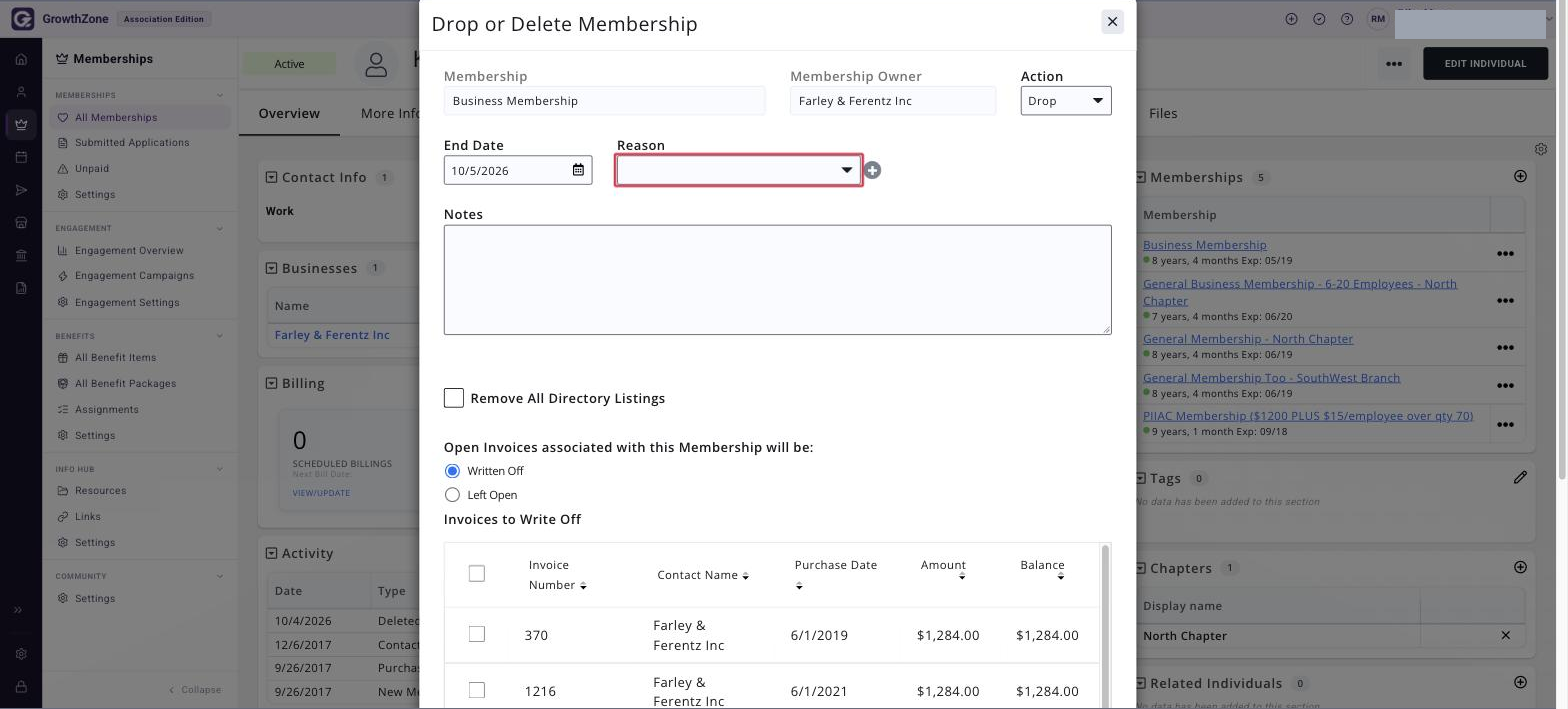
Task: Open the Communications paper-plane icon in left rail
Action: [x=21, y=190]
